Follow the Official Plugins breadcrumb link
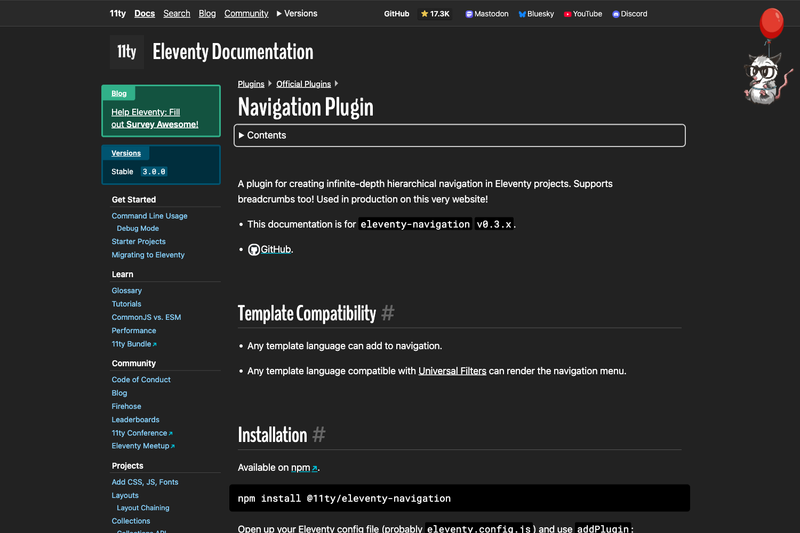This screenshot has height=533, width=800. coord(304,84)
